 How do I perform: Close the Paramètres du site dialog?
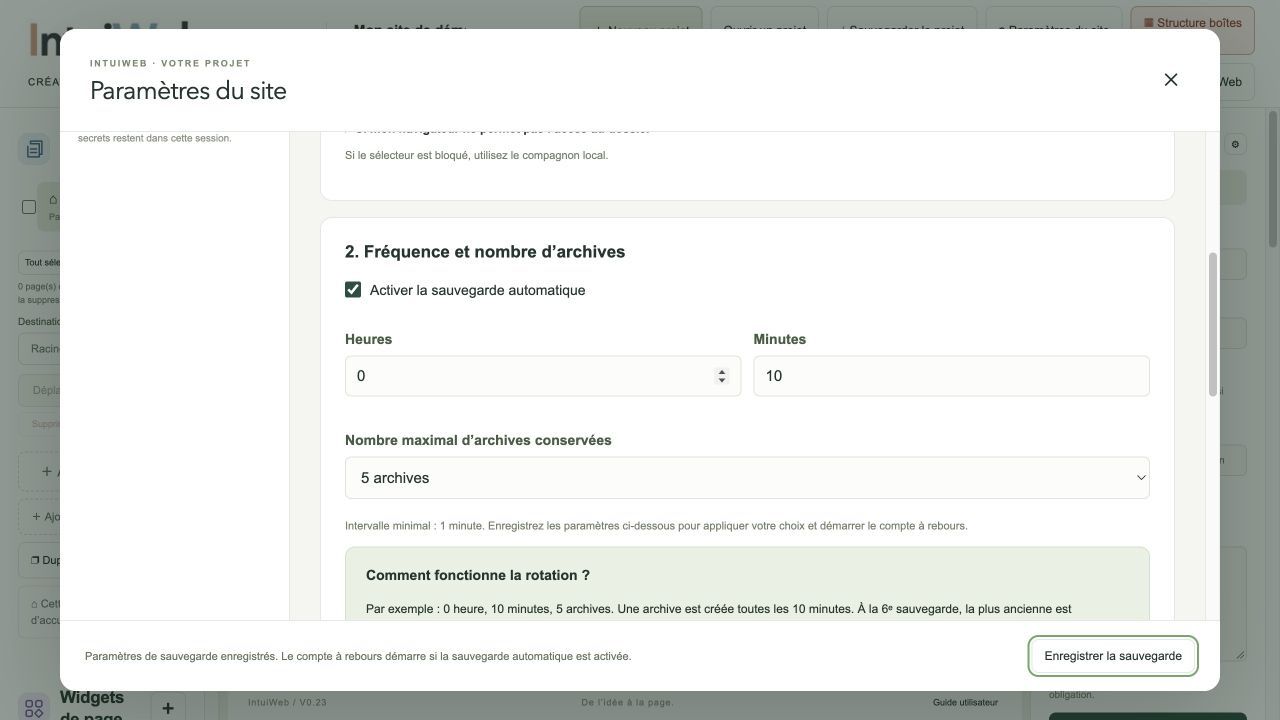click(1171, 80)
